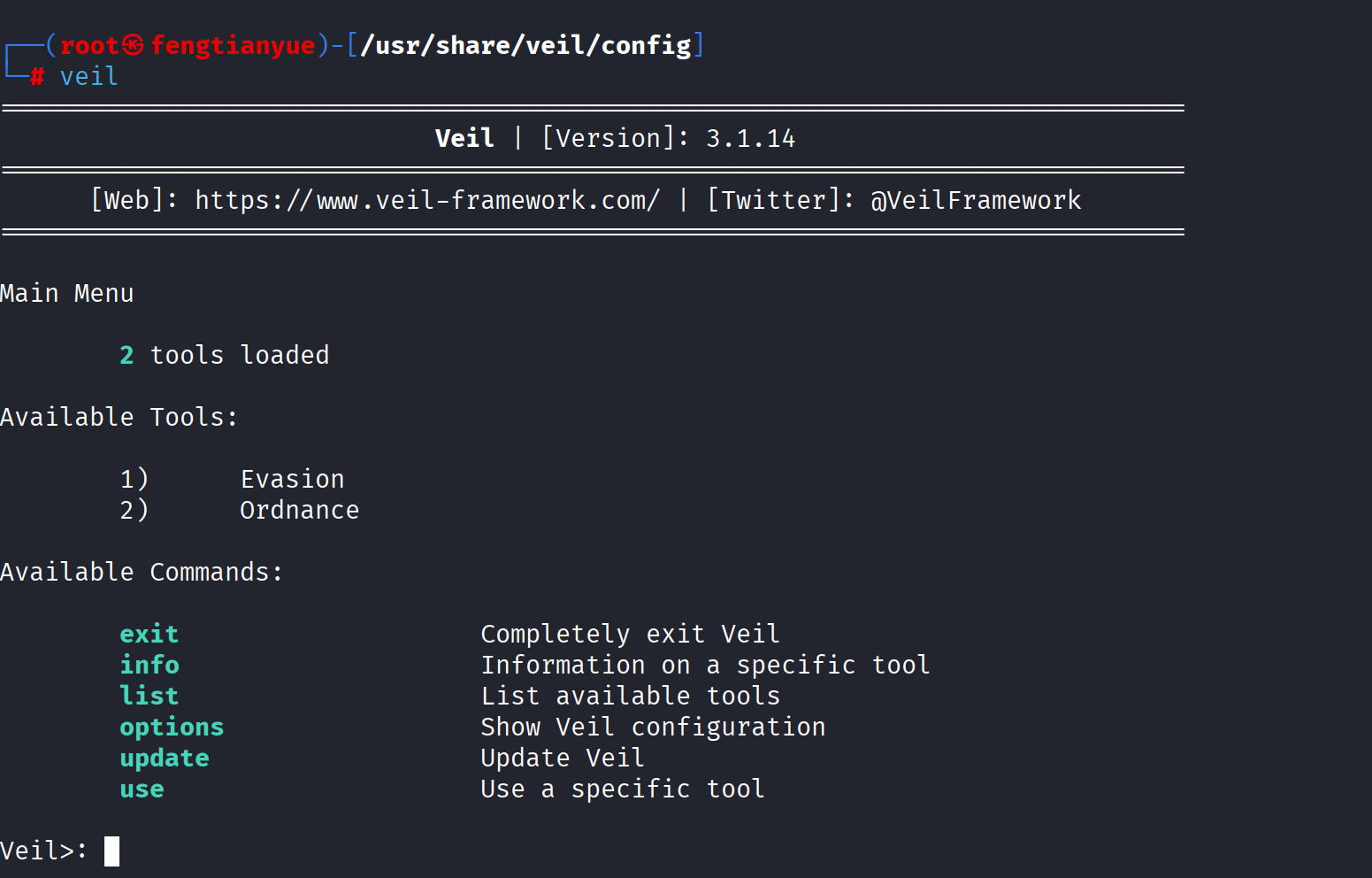
Task: Click the /usr/share/veil/config path text
Action: (525, 45)
